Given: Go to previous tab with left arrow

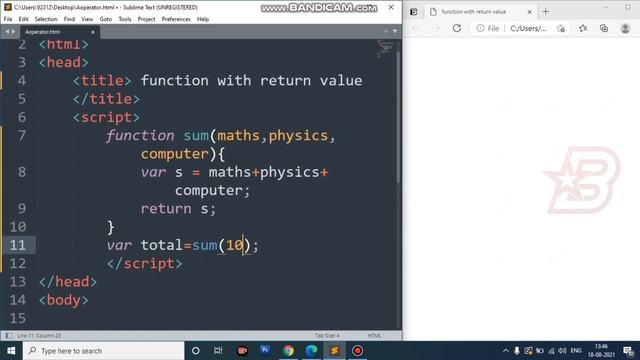Looking at the screenshot, I should pyautogui.click(x=7, y=31).
